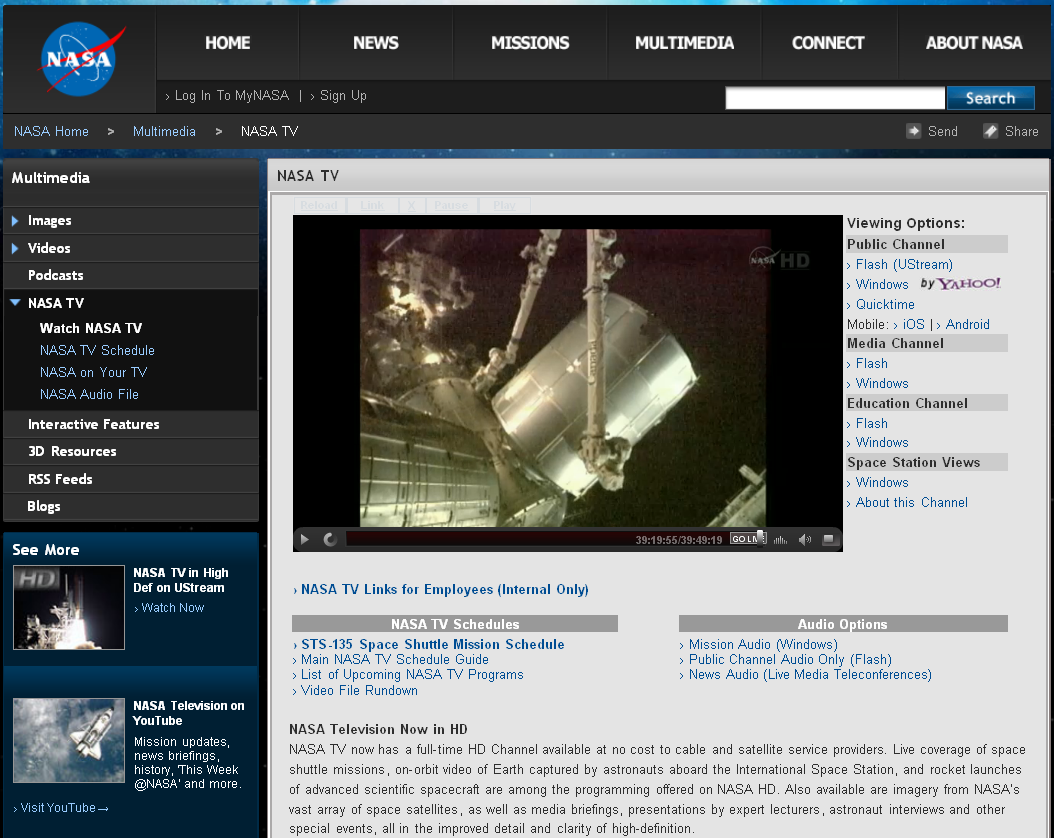This screenshot has width=1054, height=838.
Task: Select NASA TV Schedule in the sidebar
Action: tap(97, 350)
